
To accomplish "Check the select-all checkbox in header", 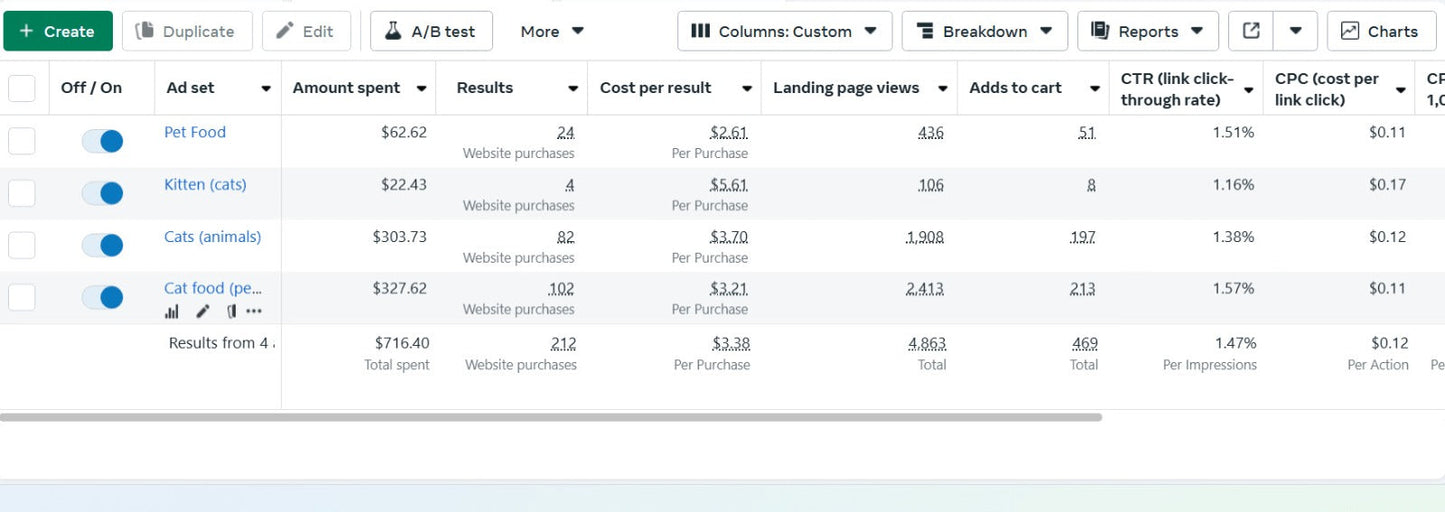I will click(x=22, y=88).
